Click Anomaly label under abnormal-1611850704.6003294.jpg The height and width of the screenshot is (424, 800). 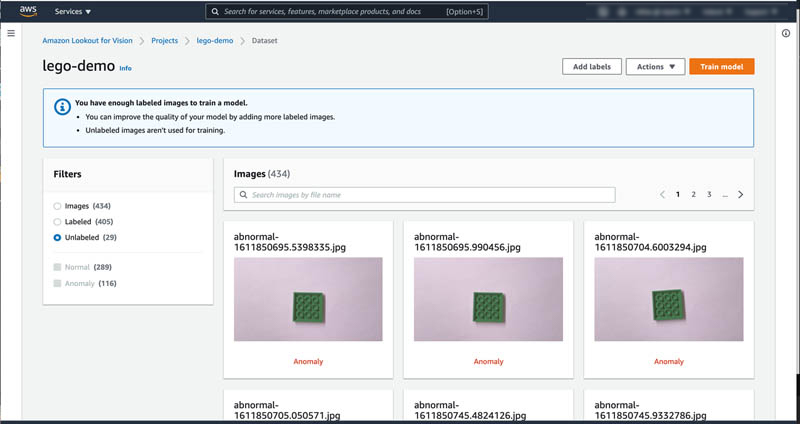(x=669, y=362)
